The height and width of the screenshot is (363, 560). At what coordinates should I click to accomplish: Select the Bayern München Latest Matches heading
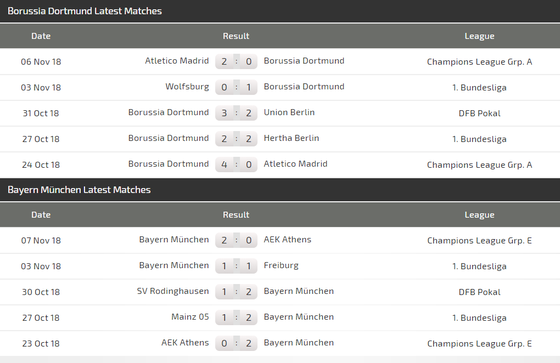[79, 190]
